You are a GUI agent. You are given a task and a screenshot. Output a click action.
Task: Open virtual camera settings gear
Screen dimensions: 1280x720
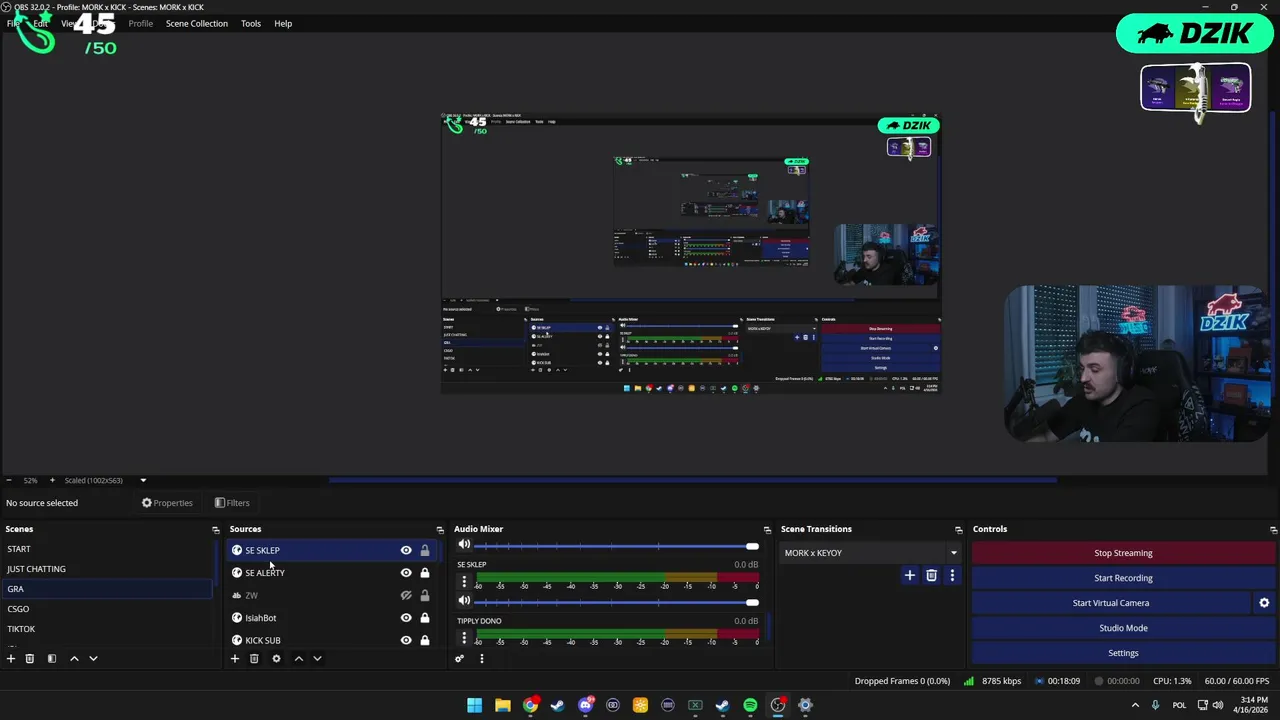tap(1264, 603)
